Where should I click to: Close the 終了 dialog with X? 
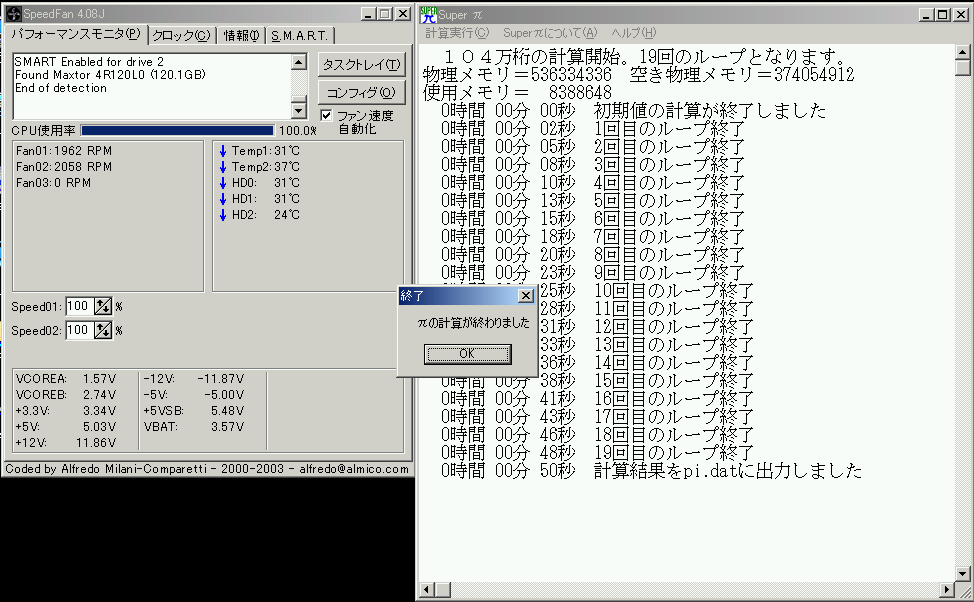click(526, 296)
